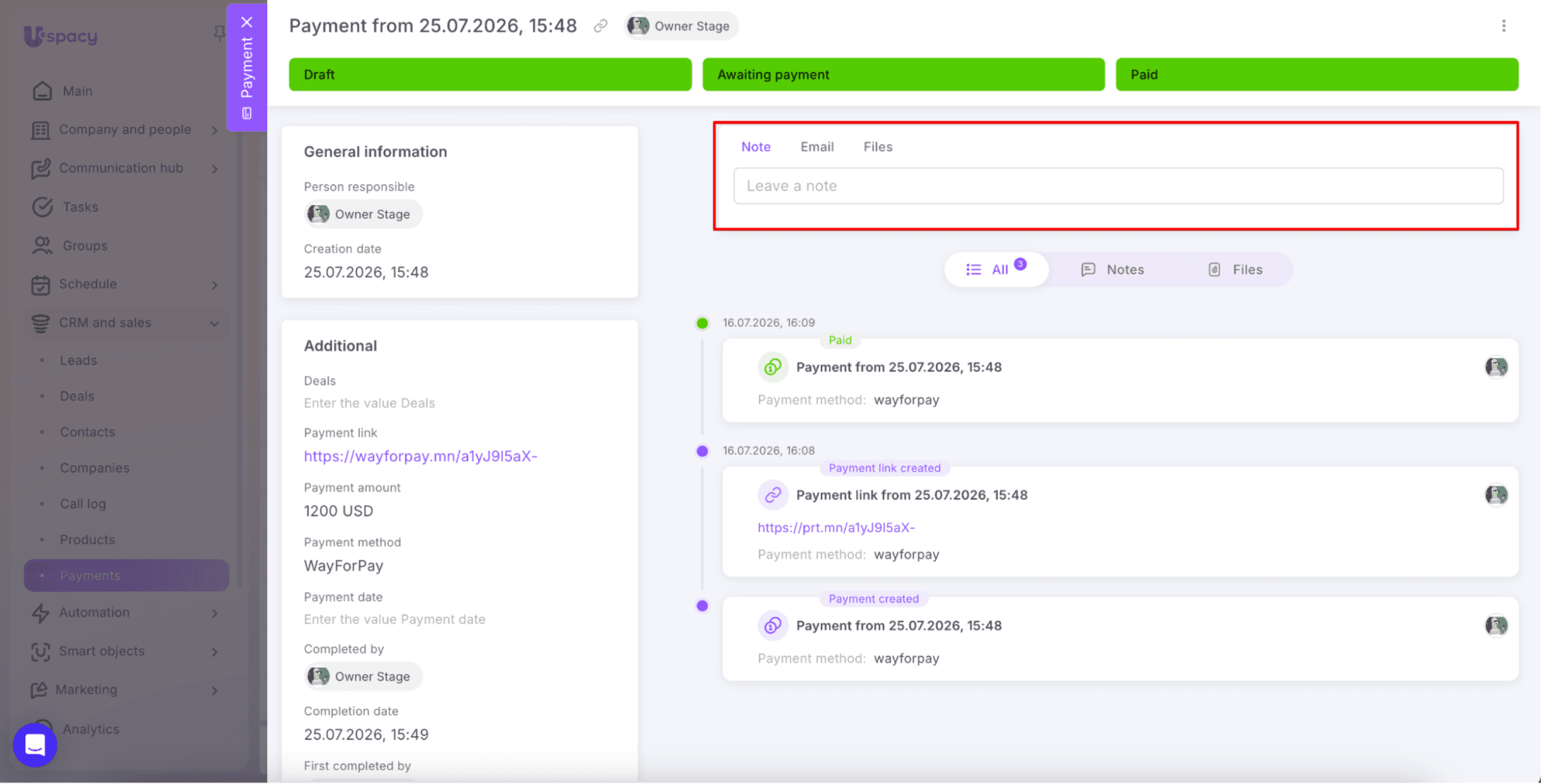
Task: Select the Awaiting payment stage
Action: coord(904,74)
